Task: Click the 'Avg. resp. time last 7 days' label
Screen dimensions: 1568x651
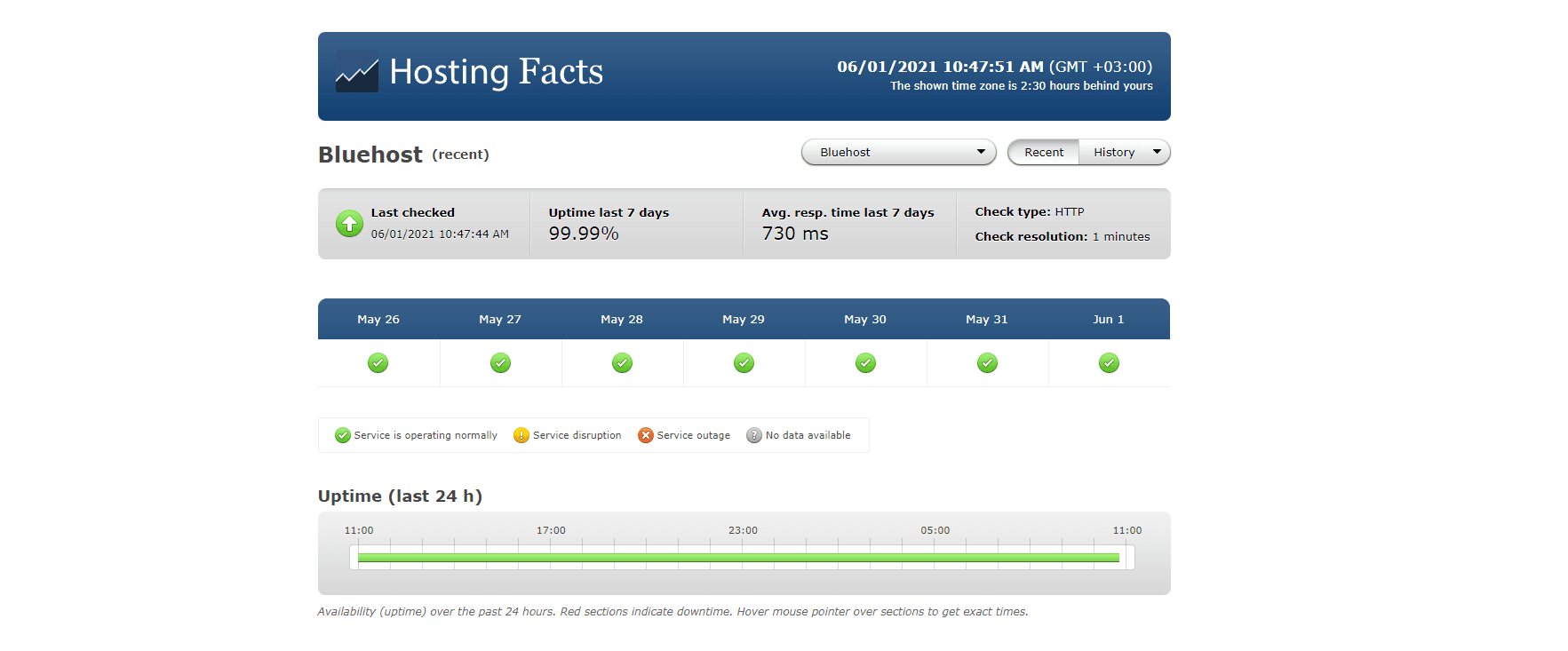Action: click(x=848, y=212)
